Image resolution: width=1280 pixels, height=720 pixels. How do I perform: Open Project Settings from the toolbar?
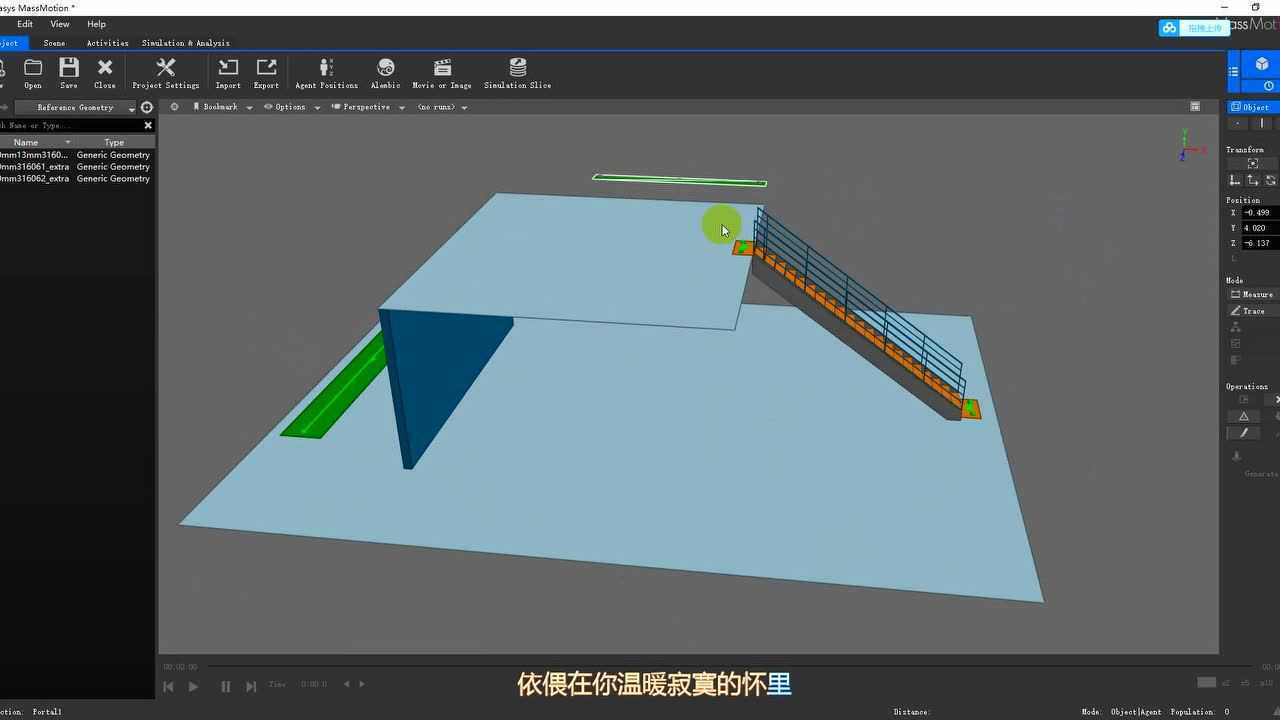point(165,70)
